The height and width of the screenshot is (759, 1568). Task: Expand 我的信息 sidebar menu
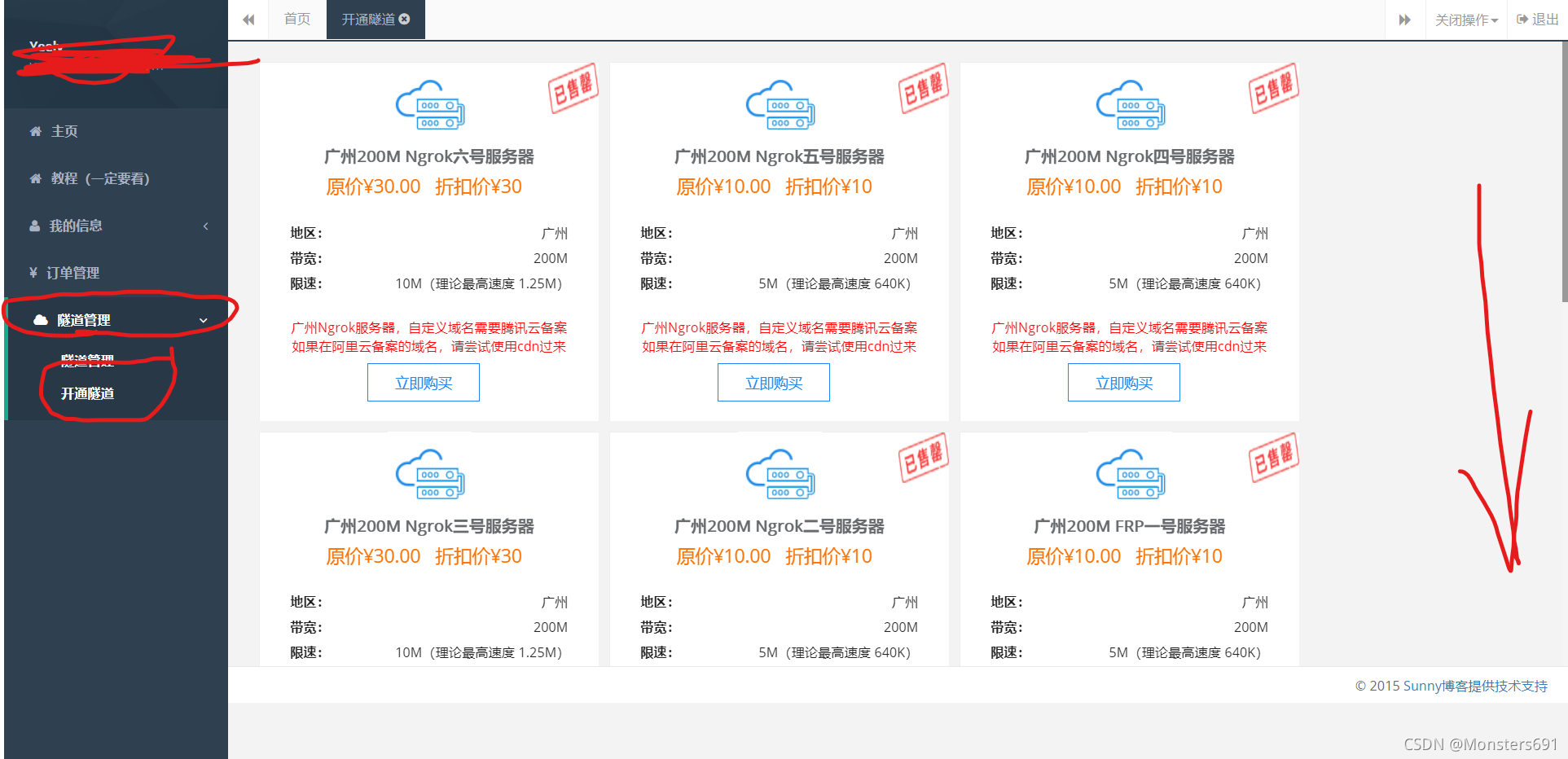[116, 226]
